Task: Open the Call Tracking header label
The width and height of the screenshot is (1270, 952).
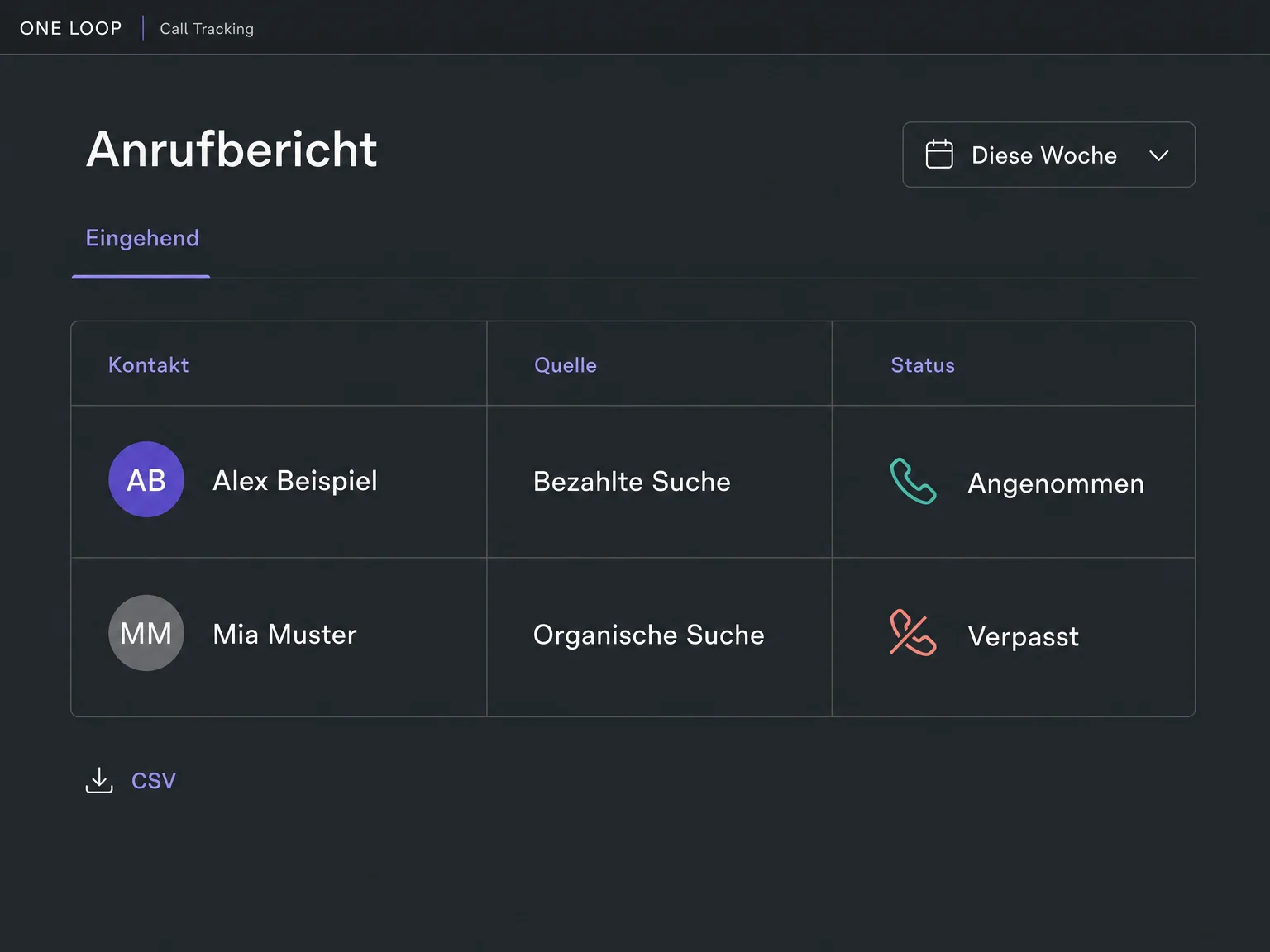Action: point(207,29)
